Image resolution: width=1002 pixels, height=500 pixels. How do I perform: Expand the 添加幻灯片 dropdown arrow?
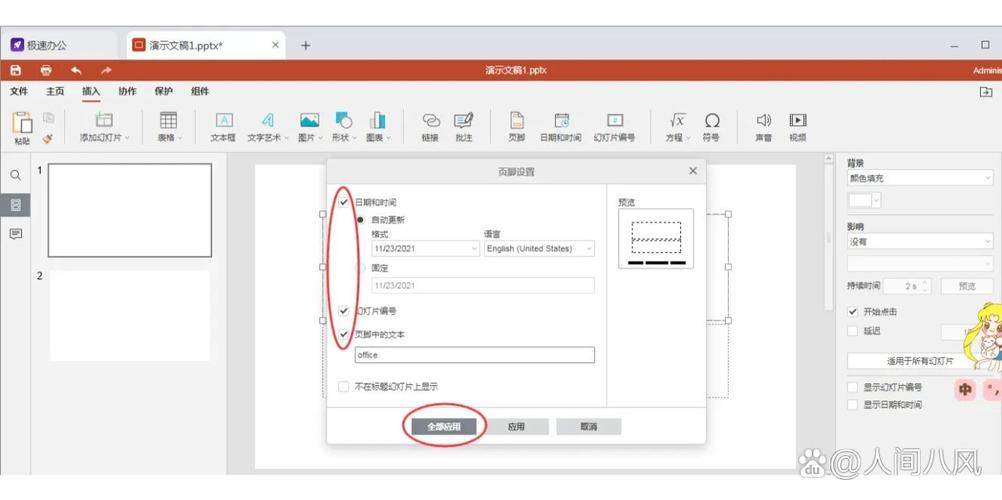pos(127,137)
